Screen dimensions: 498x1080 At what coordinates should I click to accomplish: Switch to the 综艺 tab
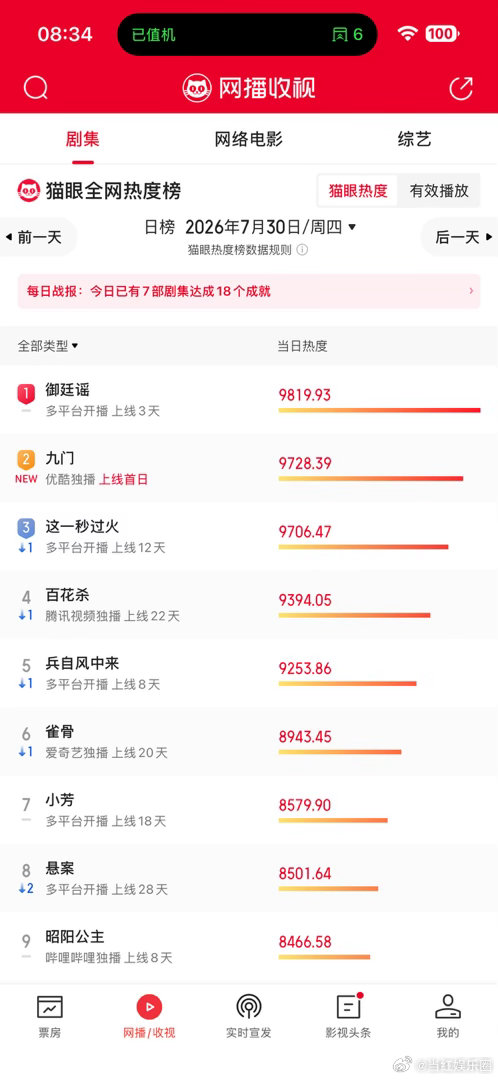[415, 139]
